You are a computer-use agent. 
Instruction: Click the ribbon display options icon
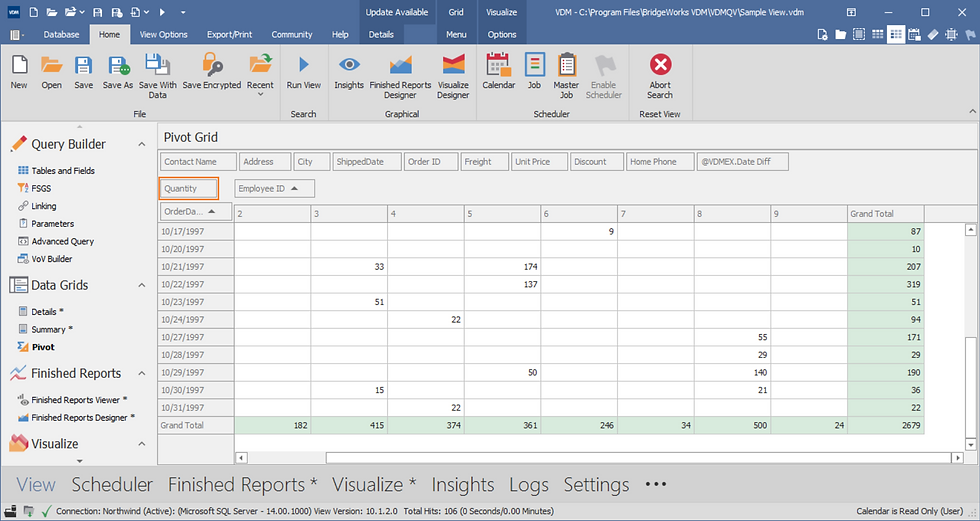coord(851,12)
